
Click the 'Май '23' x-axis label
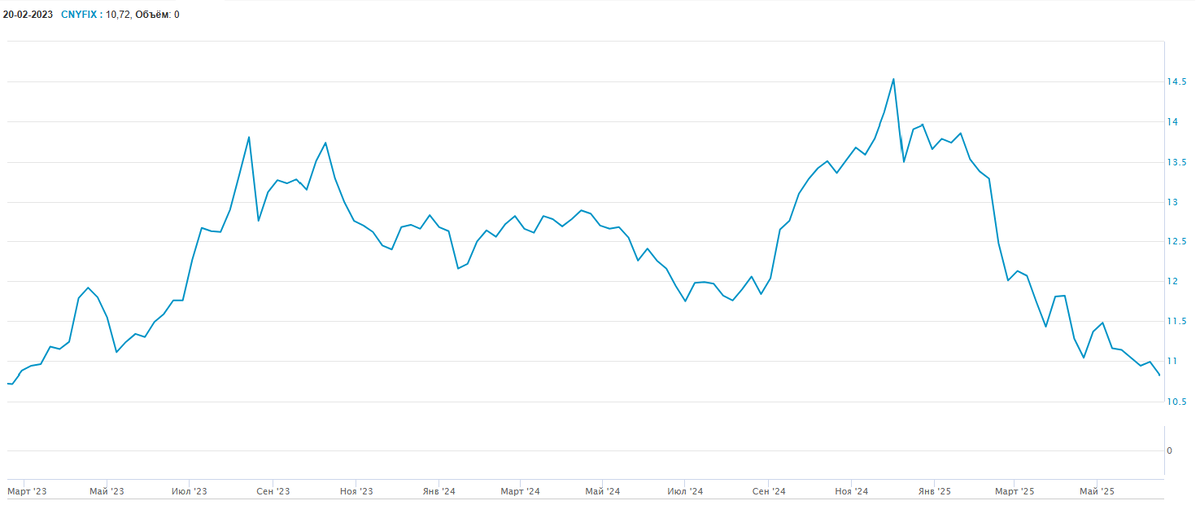107,491
